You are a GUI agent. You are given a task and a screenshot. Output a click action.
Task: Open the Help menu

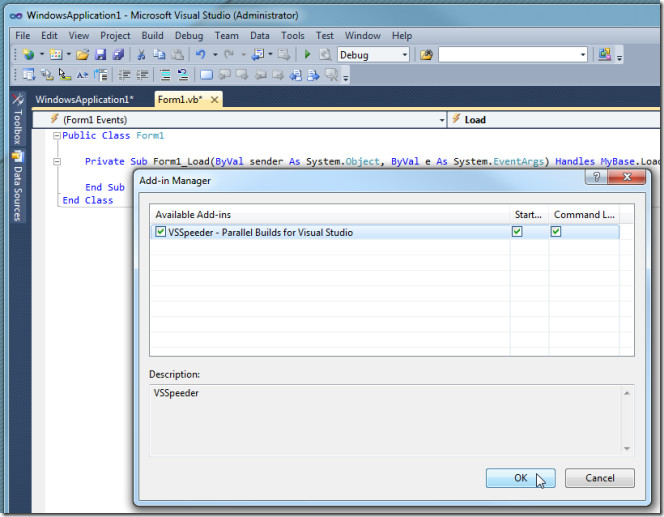tap(401, 36)
